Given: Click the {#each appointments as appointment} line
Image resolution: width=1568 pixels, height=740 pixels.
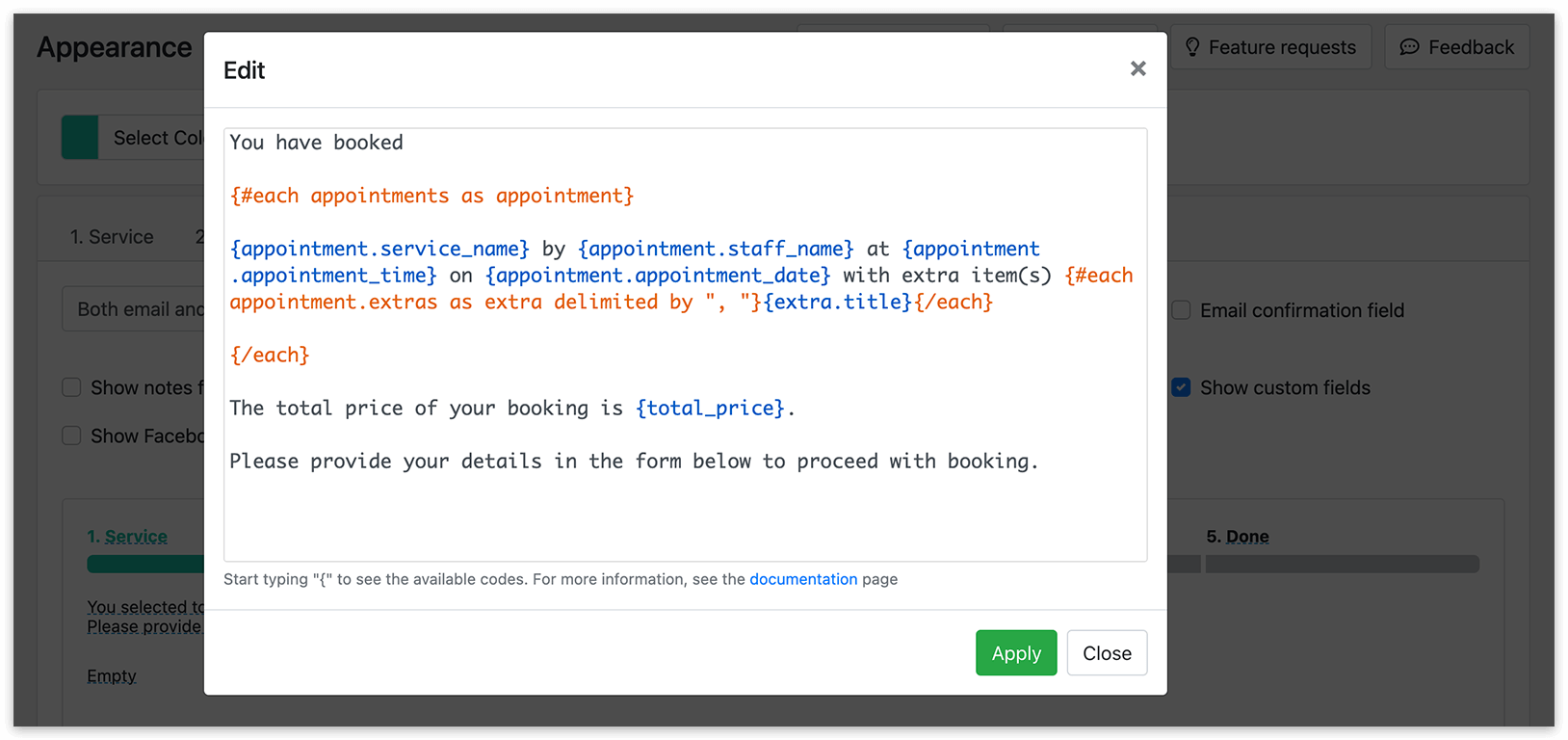Looking at the screenshot, I should [431, 196].
